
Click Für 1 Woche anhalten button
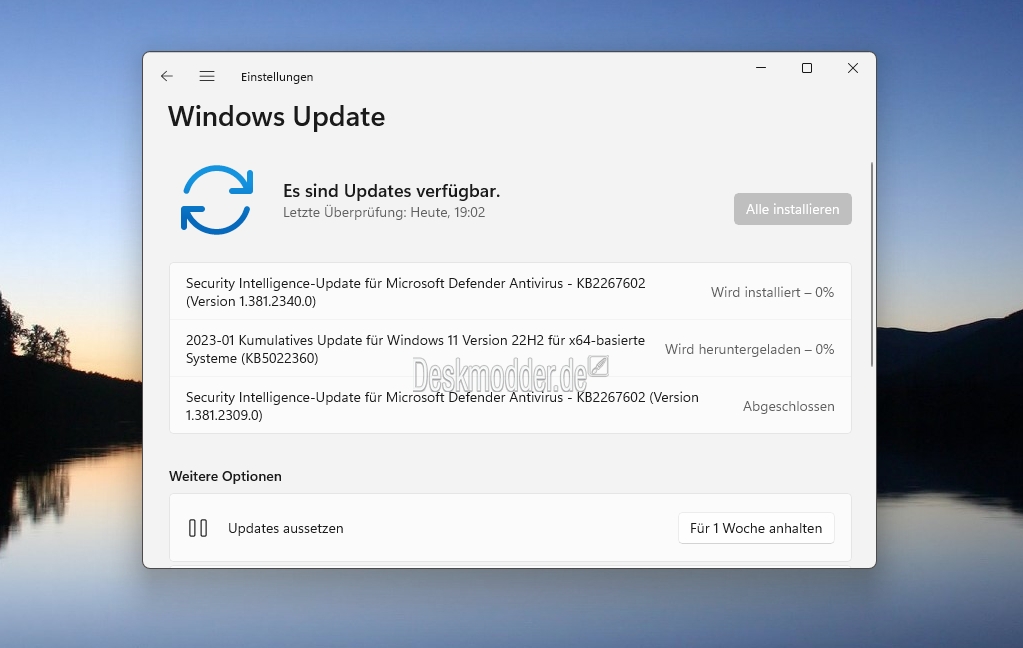tap(756, 528)
